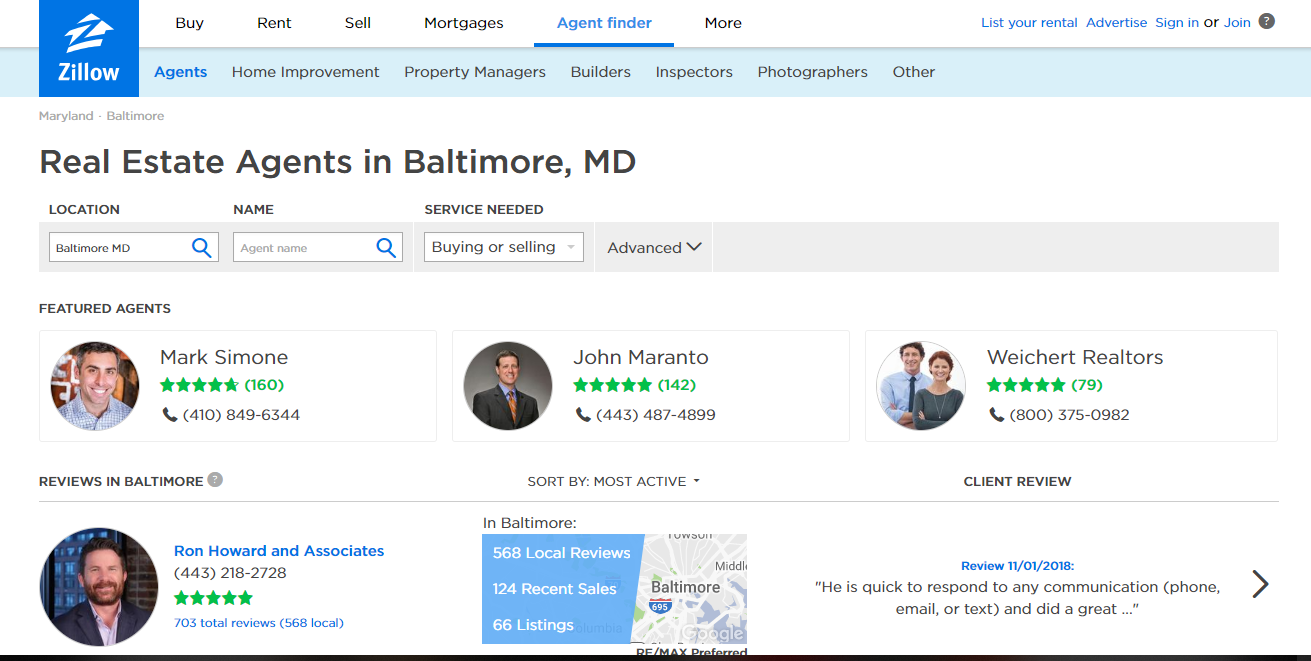
Task: Click 66 Listings stat
Action: coord(533,625)
